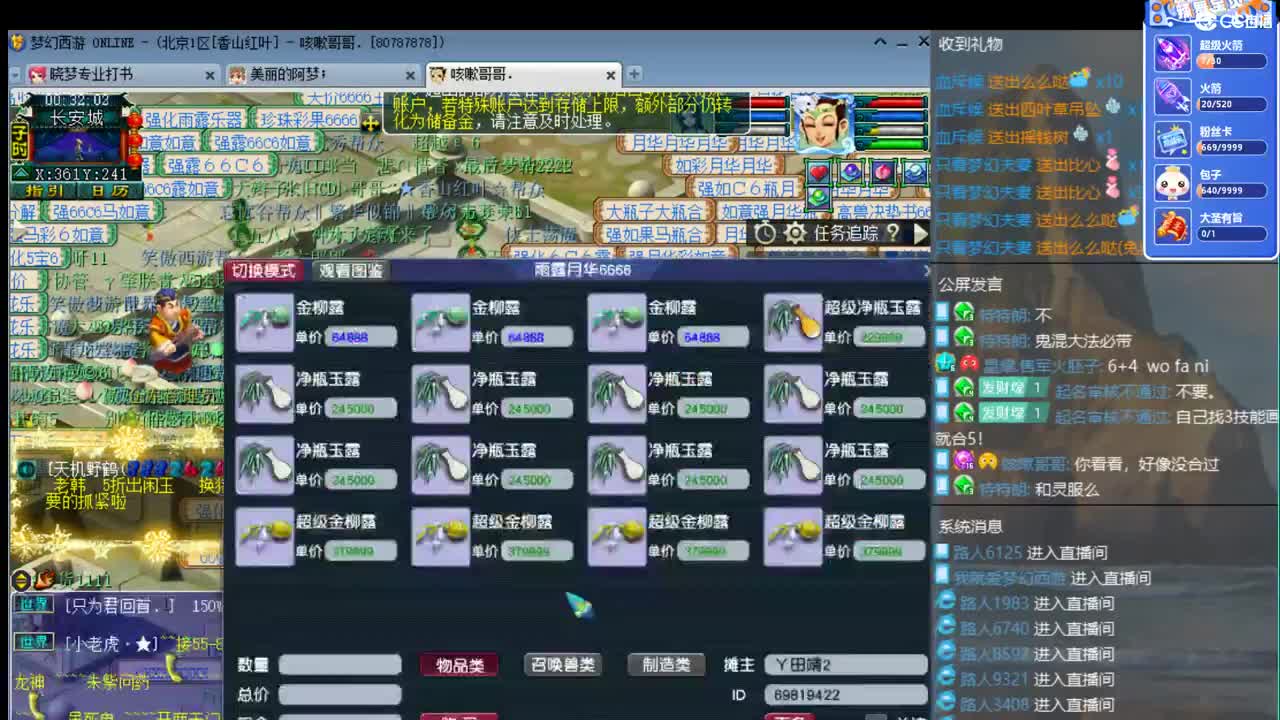Screen dimensions: 1280x720
Task: Select 大圣有旨 scroll gift icon
Action: 1171,226
